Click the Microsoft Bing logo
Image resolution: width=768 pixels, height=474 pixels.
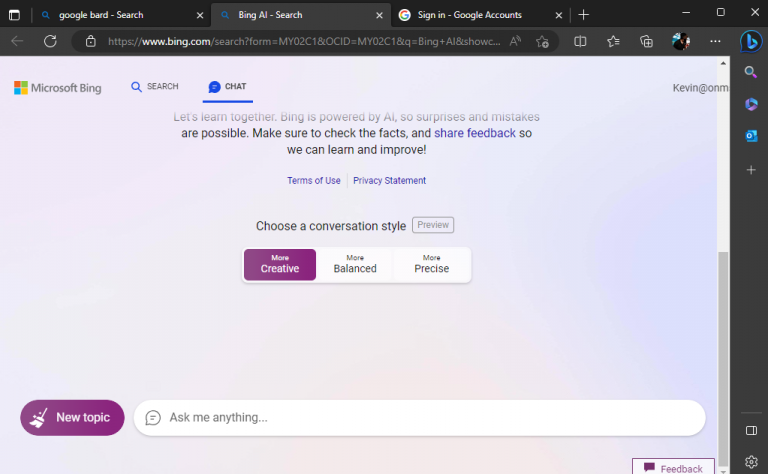coord(58,88)
